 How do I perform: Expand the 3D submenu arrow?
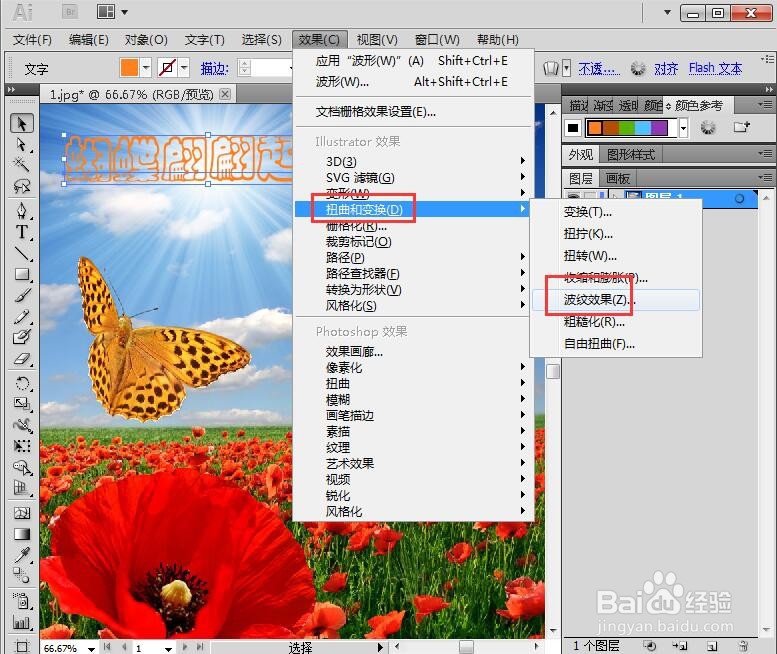point(522,161)
